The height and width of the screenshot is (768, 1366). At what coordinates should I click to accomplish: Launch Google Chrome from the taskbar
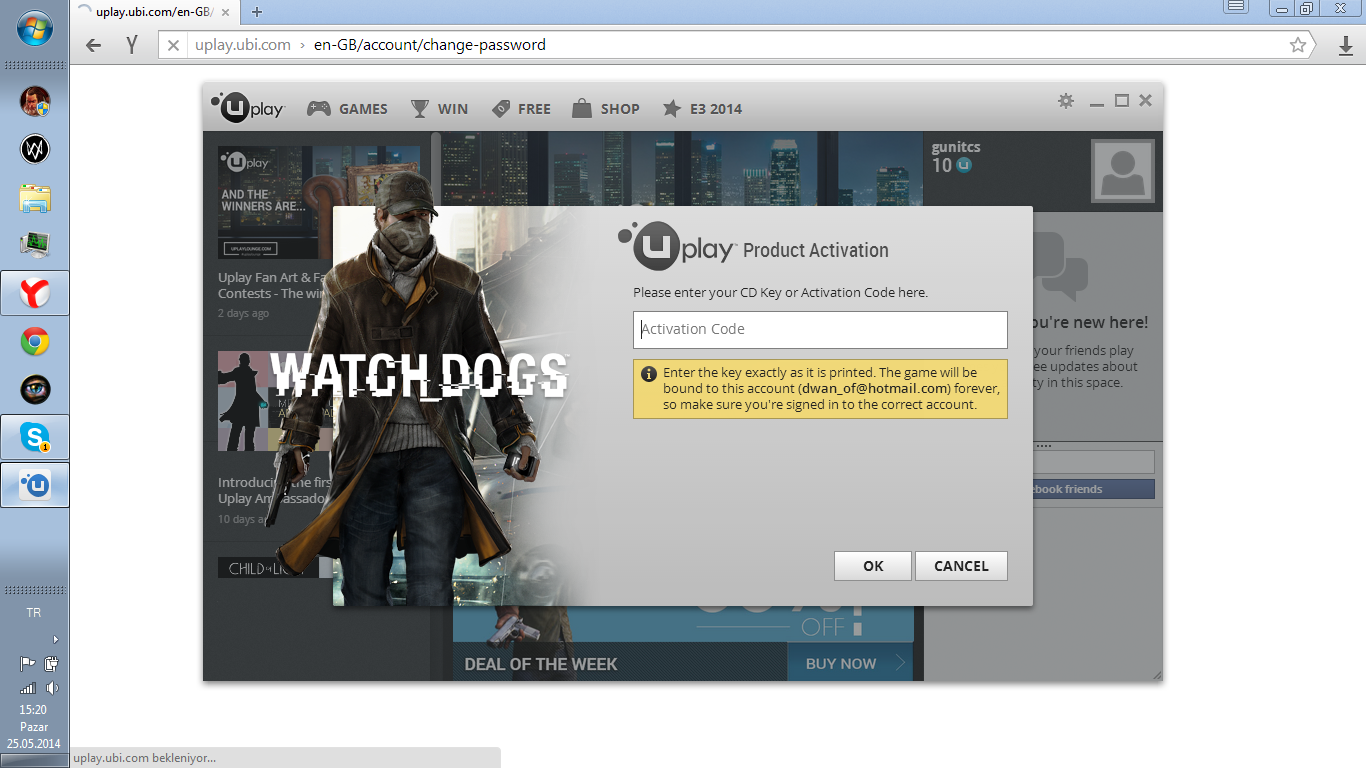(35, 342)
